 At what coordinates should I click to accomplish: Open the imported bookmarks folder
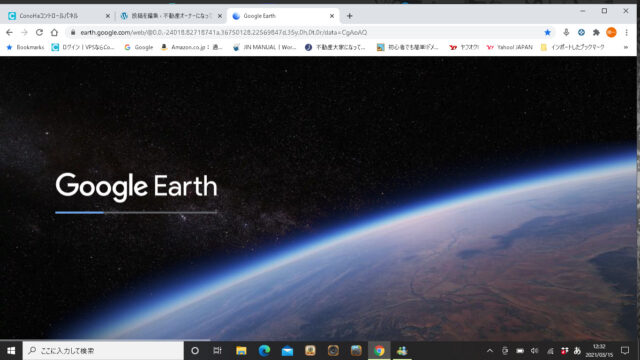[572, 47]
